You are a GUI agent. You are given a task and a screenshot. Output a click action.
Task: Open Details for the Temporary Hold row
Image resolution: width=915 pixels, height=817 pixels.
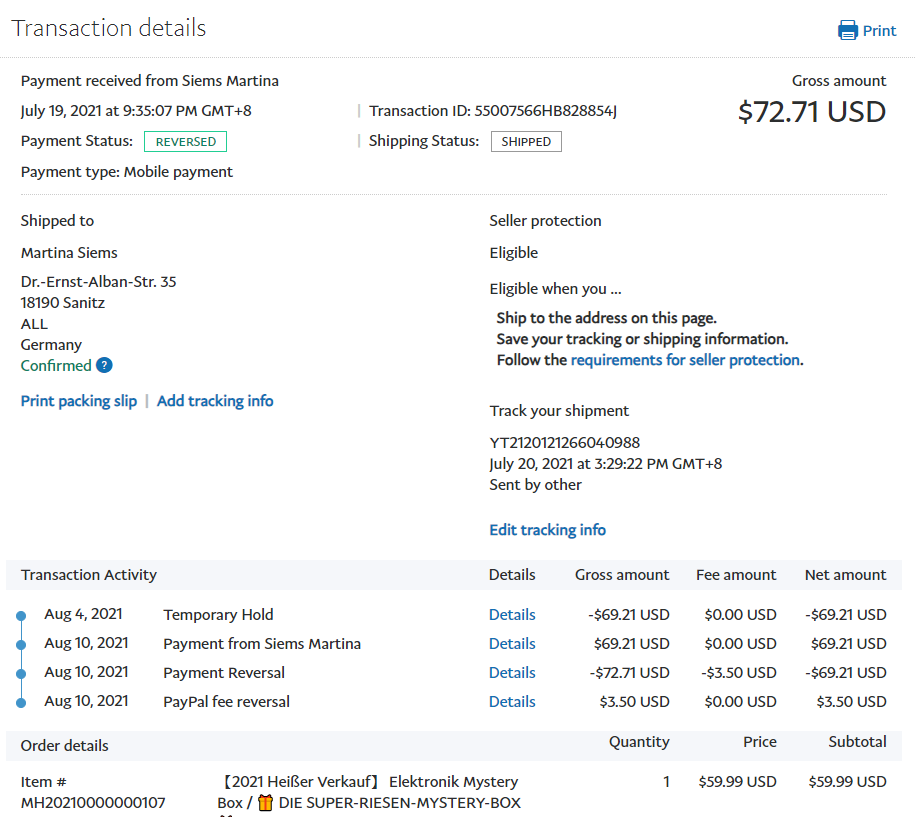click(512, 615)
